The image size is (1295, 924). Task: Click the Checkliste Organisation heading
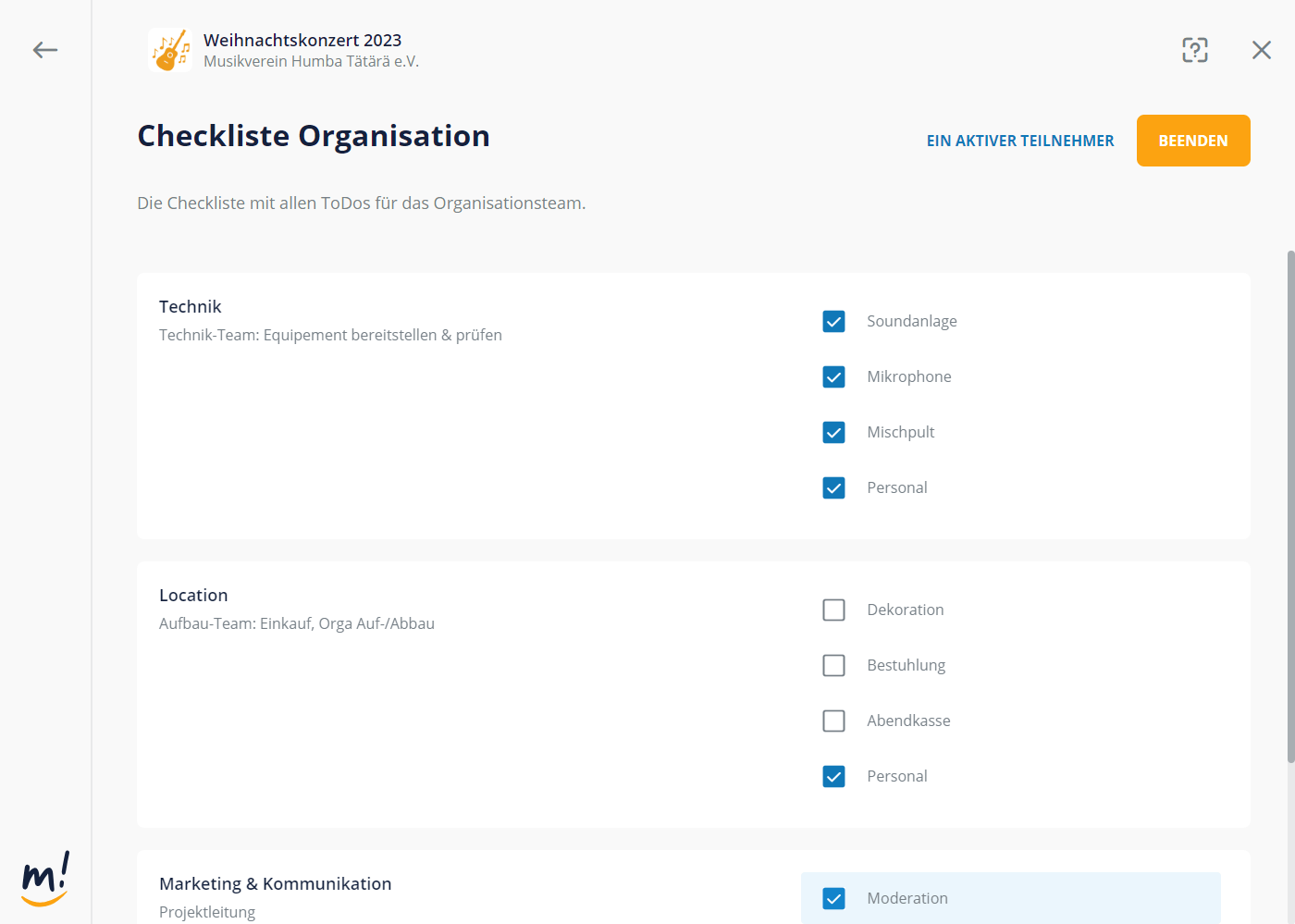(314, 136)
